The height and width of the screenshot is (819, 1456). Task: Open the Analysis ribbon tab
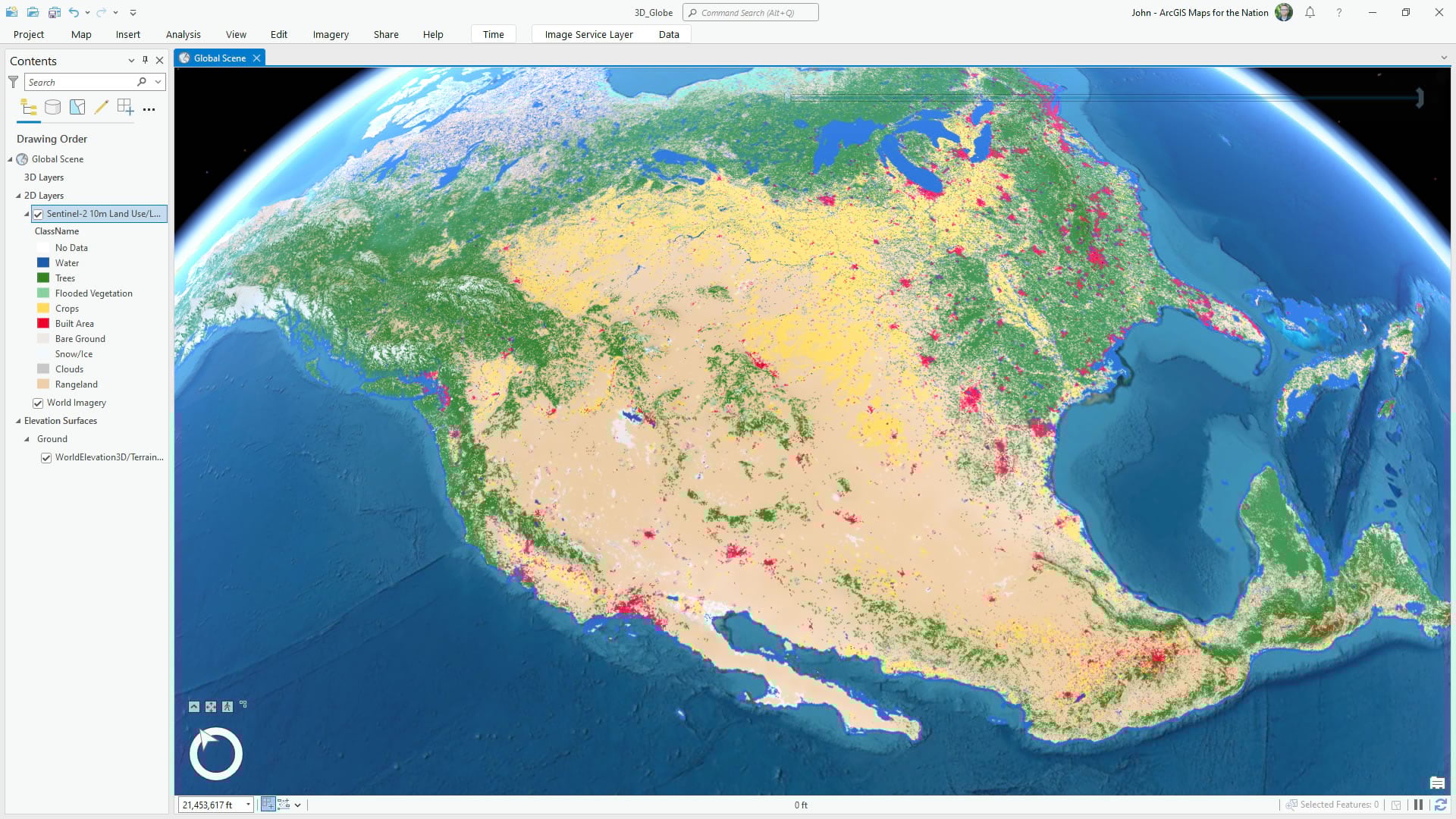(183, 34)
